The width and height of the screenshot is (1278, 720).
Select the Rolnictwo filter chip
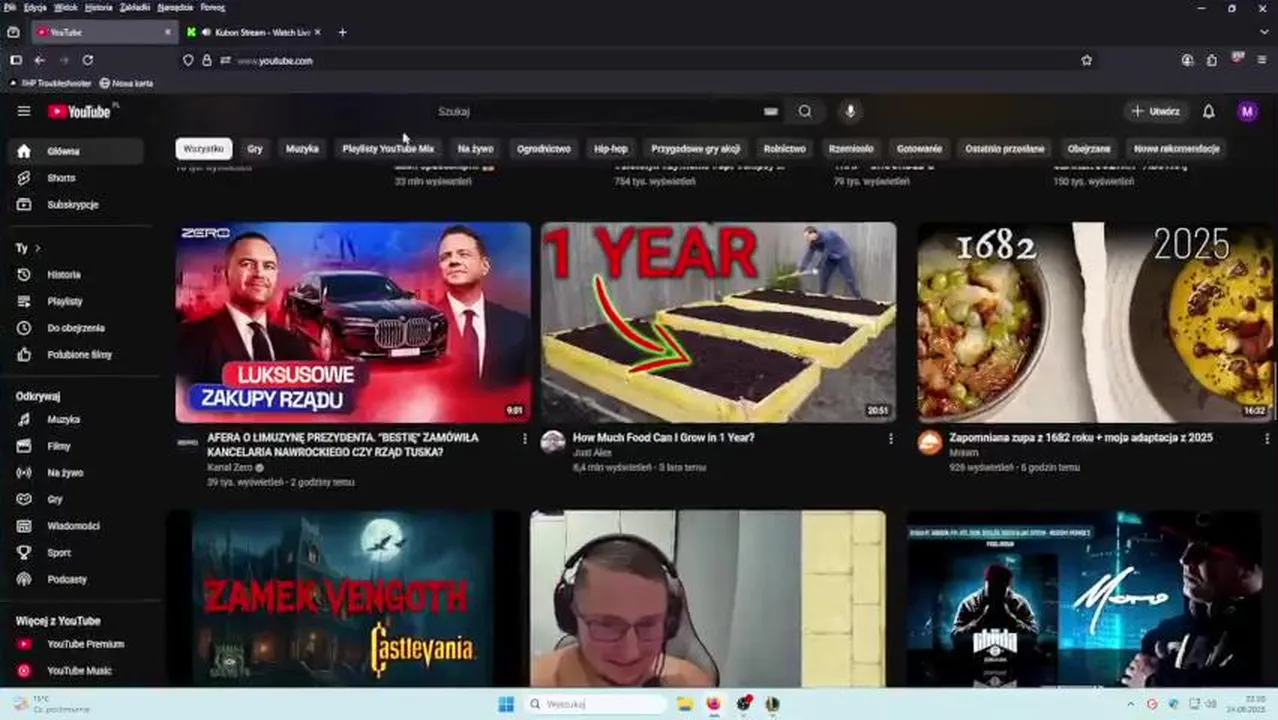(x=785, y=148)
